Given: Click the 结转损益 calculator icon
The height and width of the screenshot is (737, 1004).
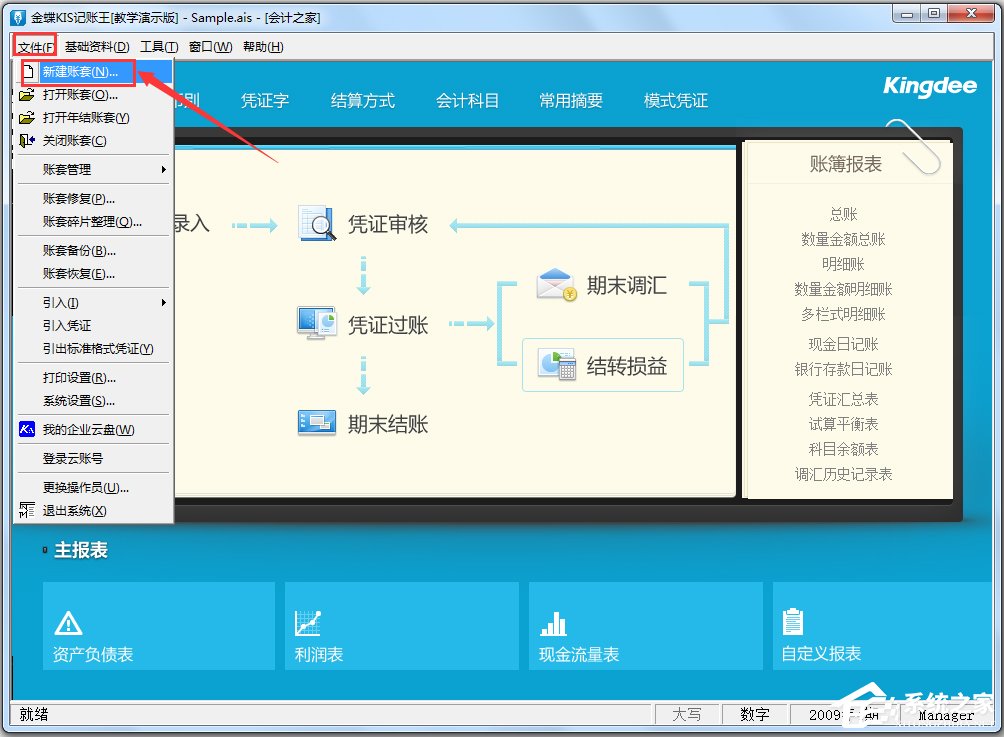Looking at the screenshot, I should tap(557, 365).
